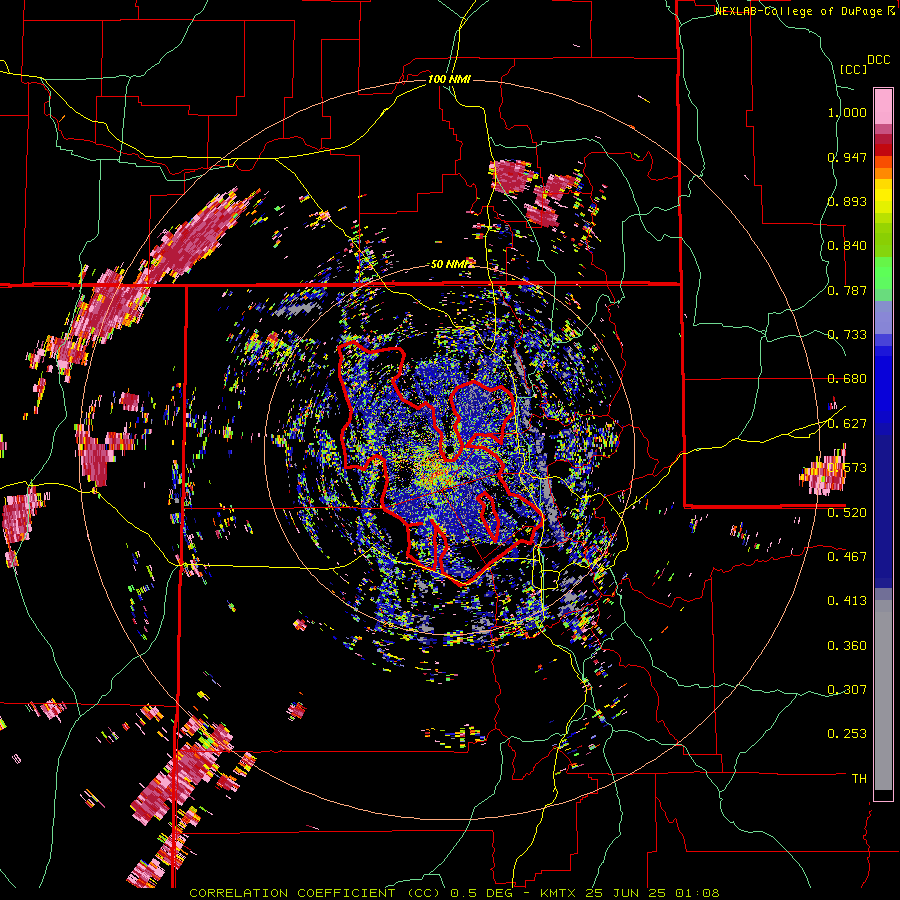Screen dimensions: 900x900
Task: Pick the pink segment atop the color bar
Action: 883,106
